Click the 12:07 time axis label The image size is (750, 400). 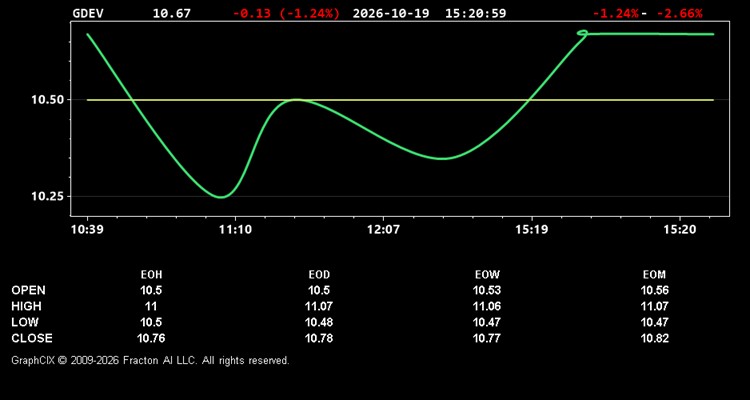pos(383,230)
